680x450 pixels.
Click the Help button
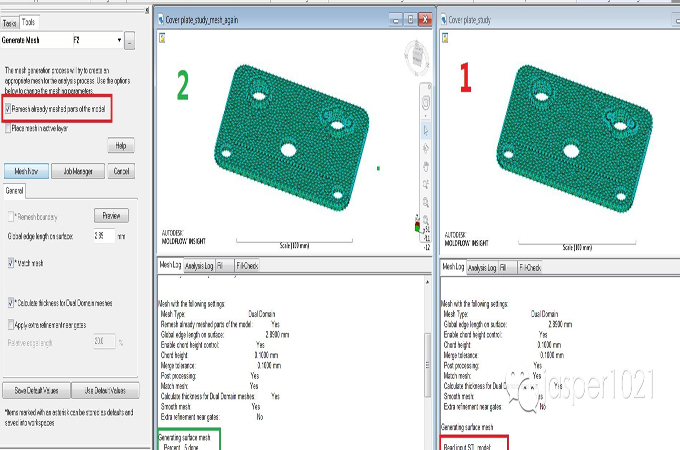tap(121, 146)
